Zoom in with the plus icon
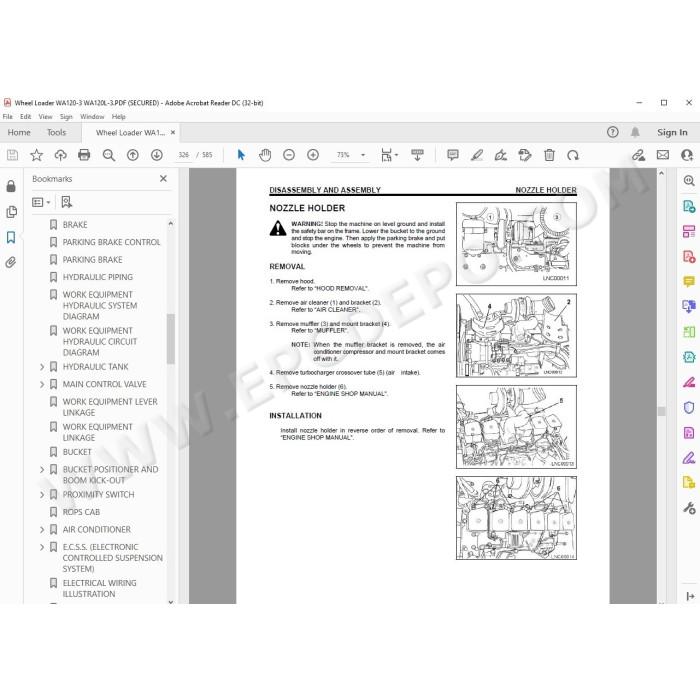This screenshot has width=700, height=700. tap(313, 155)
